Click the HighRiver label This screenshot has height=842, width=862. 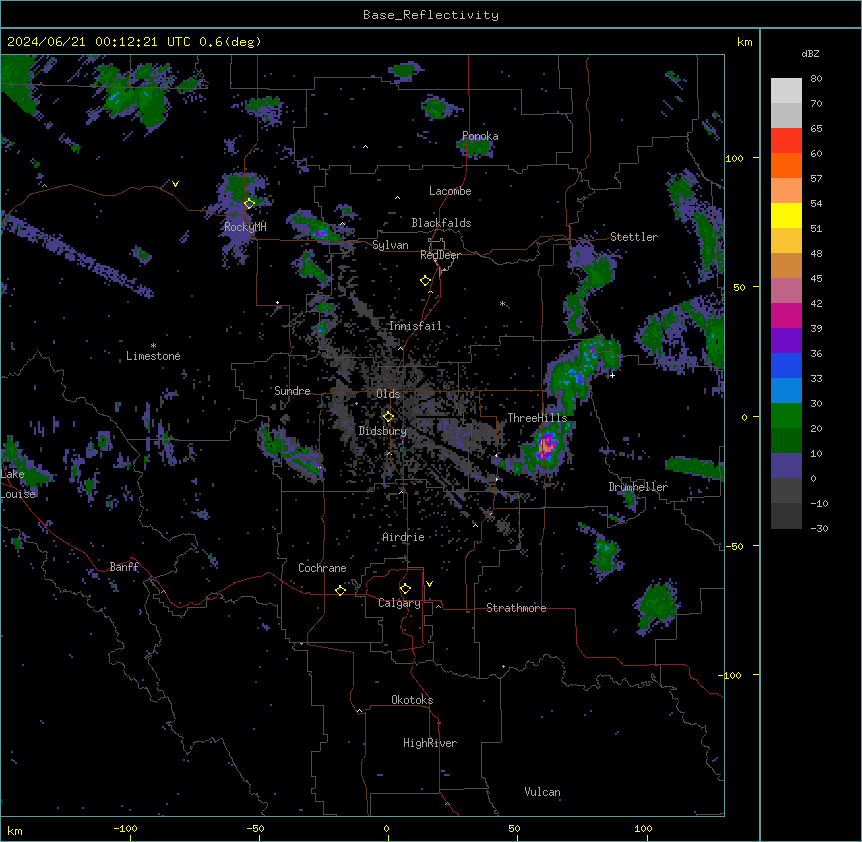(430, 743)
